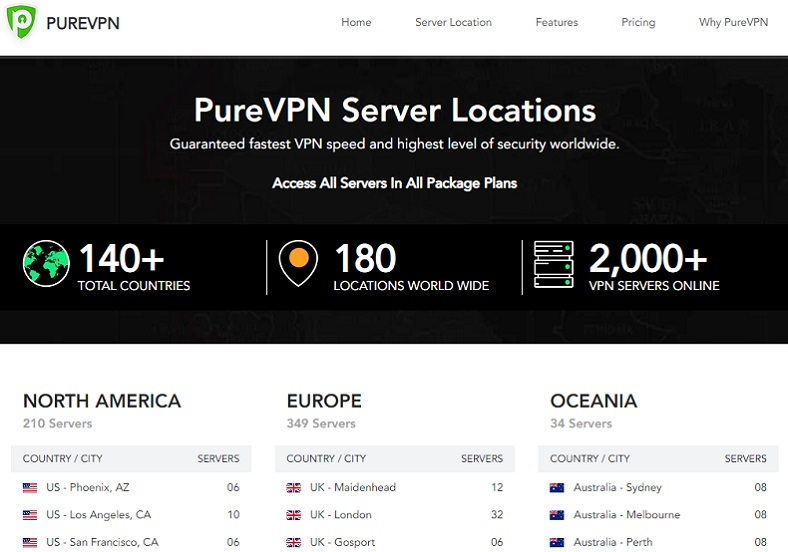Click Australian flag next to Sydney
The image size is (788, 552).
click(557, 488)
